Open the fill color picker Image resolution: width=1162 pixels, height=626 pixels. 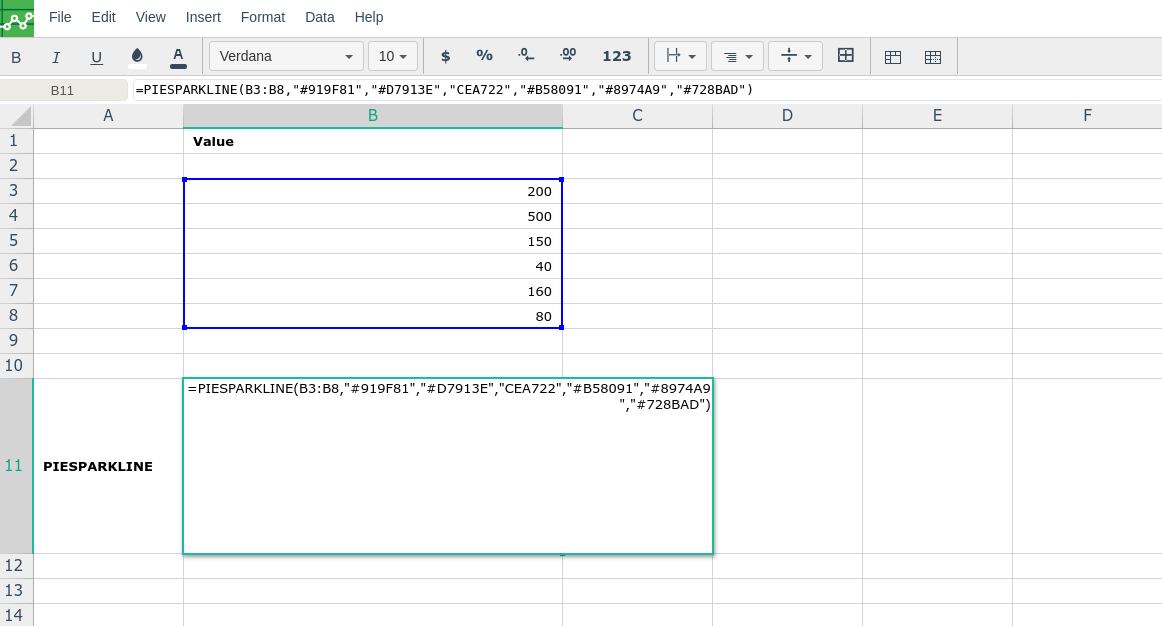pyautogui.click(x=137, y=57)
